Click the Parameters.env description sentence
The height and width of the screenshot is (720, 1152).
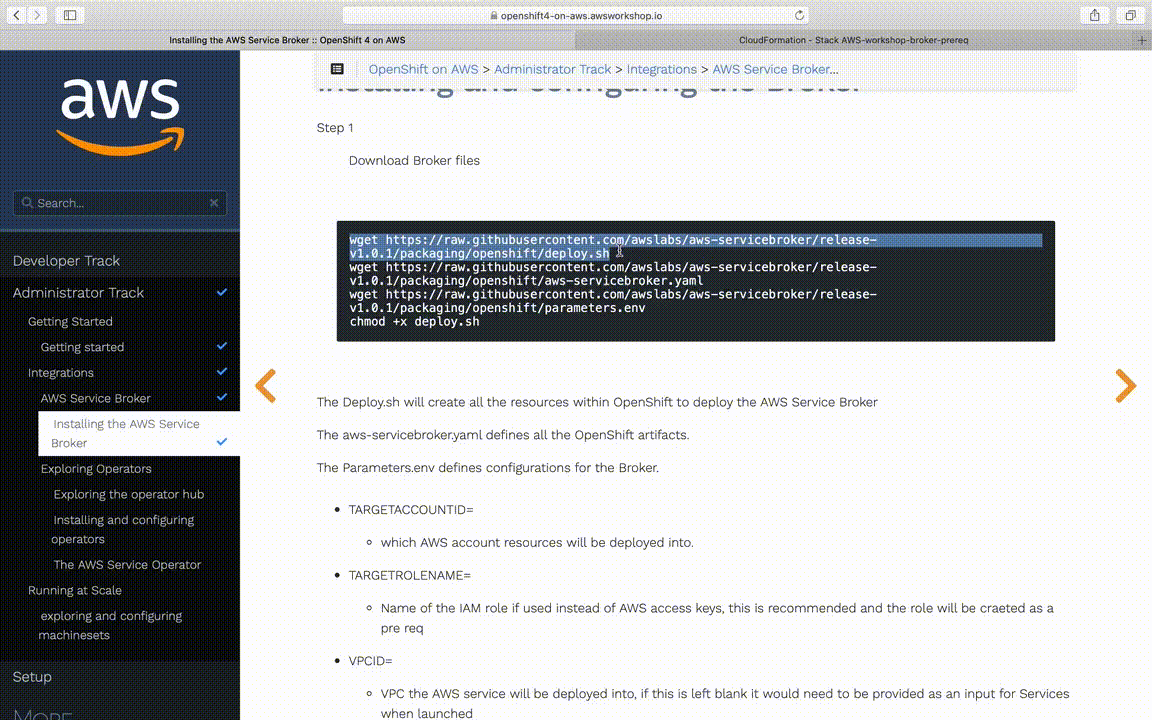tap(488, 468)
